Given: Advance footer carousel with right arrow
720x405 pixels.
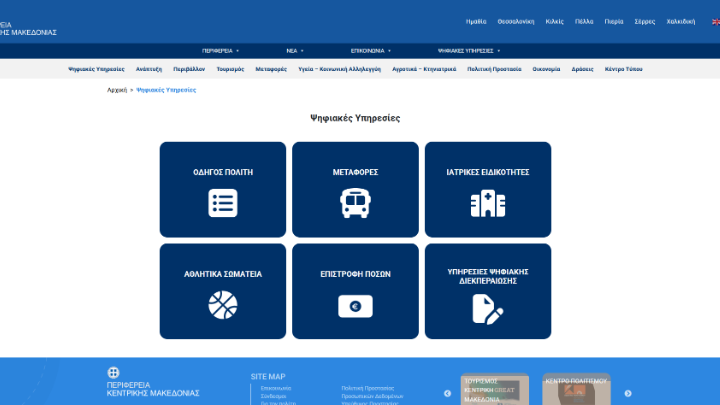Looking at the screenshot, I should pos(628,393).
